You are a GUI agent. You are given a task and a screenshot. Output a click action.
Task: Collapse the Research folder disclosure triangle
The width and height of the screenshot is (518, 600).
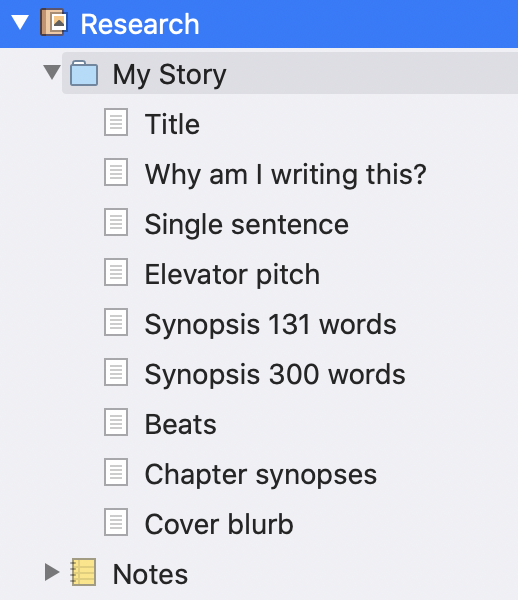pyautogui.click(x=20, y=22)
